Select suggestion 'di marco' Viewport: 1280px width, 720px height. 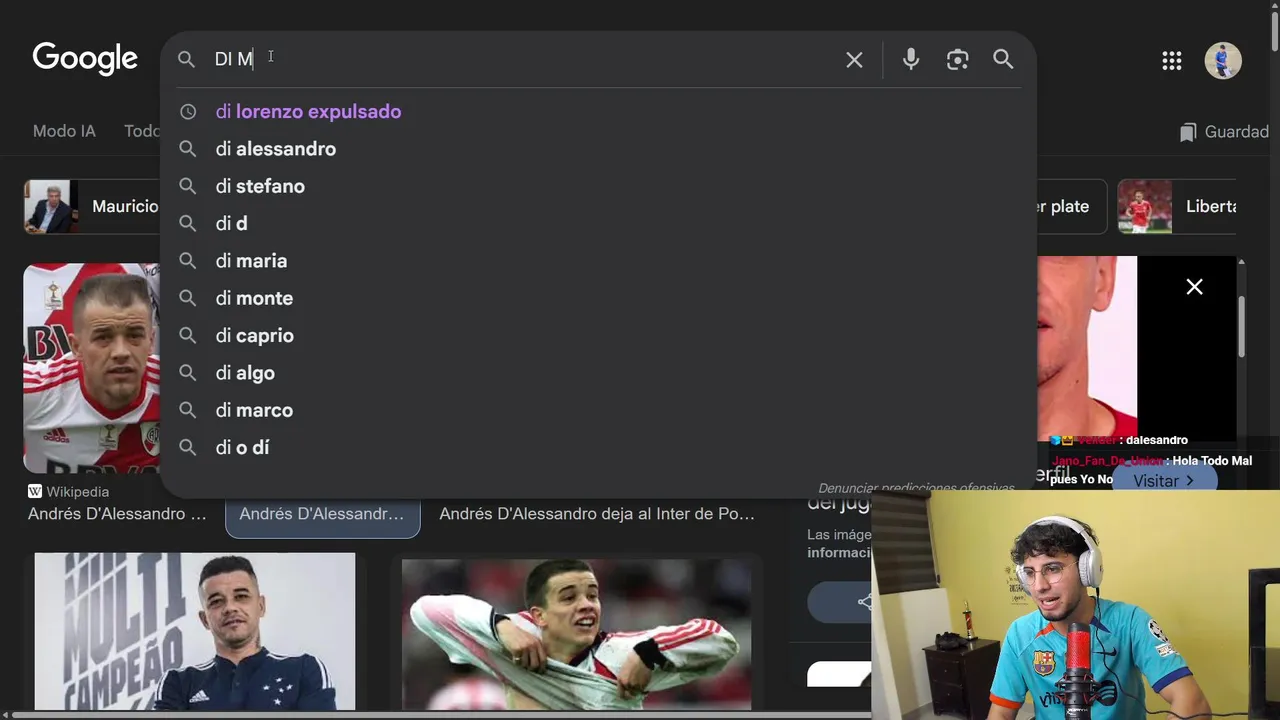(598, 410)
